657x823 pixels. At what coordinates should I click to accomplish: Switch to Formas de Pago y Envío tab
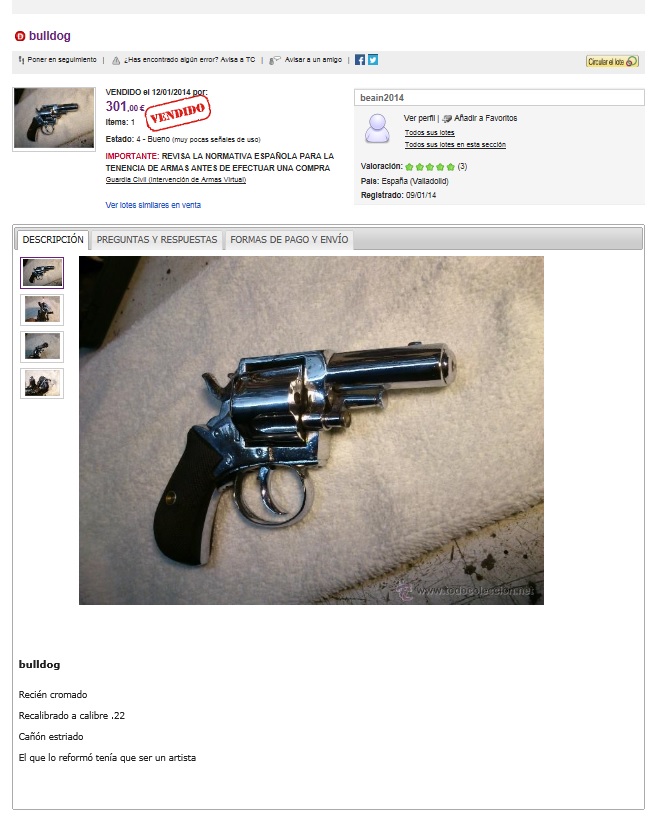289,240
